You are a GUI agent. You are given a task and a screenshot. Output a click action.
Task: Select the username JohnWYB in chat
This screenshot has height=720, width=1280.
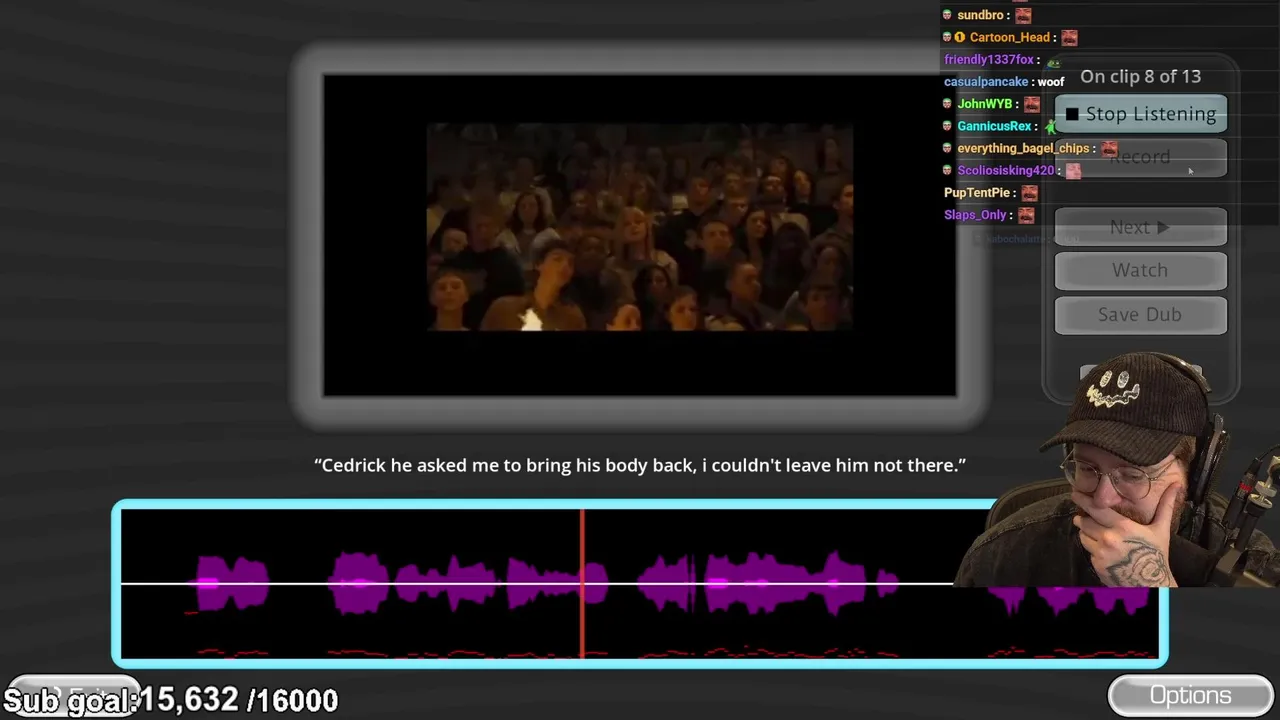(985, 104)
